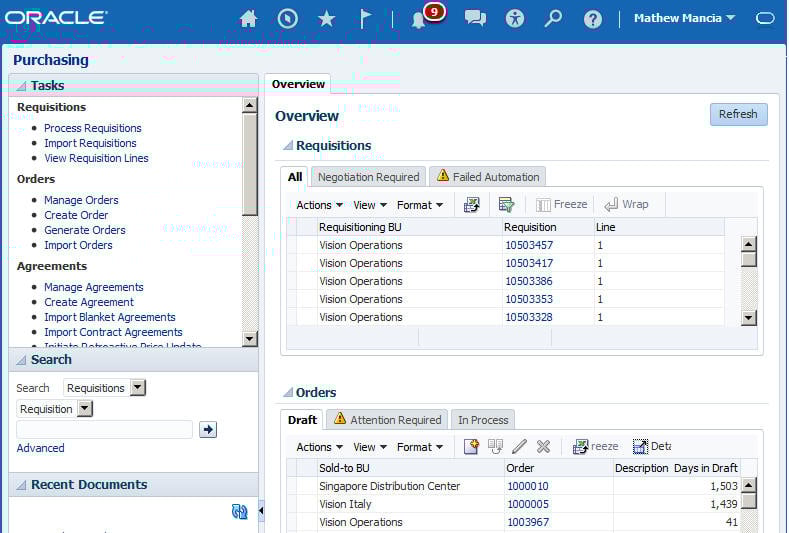Open Import Blanket Agreements link
This screenshot has width=789, height=533.
110,317
